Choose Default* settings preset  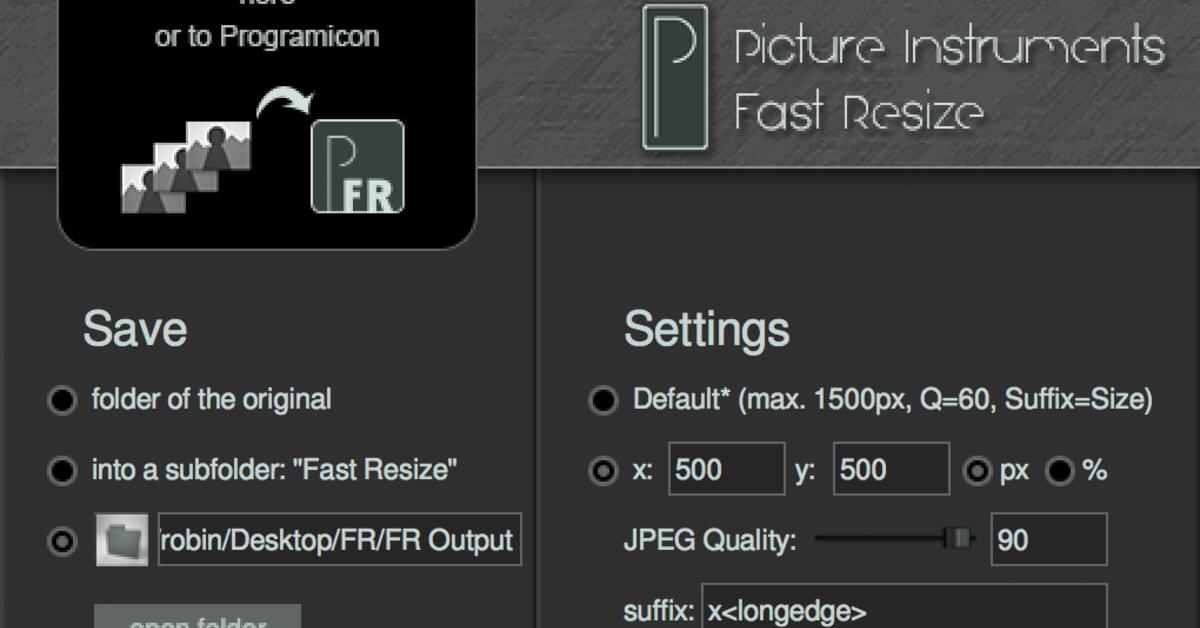click(603, 401)
